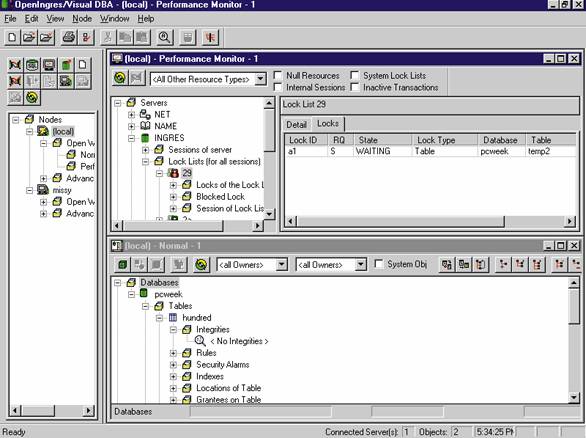The image size is (586, 438).
Task: Click the missy node computer icon
Action: click(43, 190)
